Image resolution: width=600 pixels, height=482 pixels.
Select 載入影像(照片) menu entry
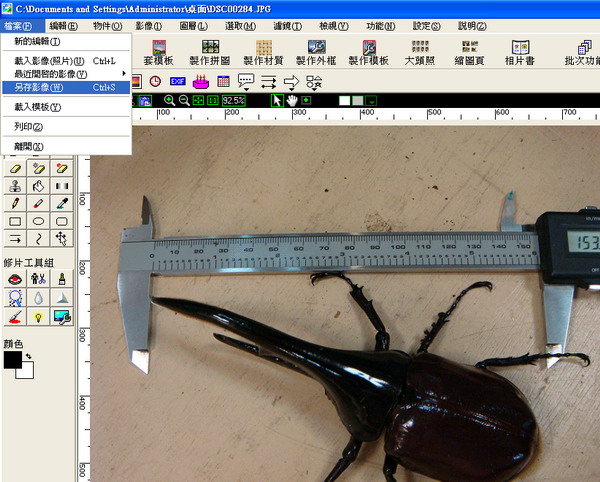48,61
